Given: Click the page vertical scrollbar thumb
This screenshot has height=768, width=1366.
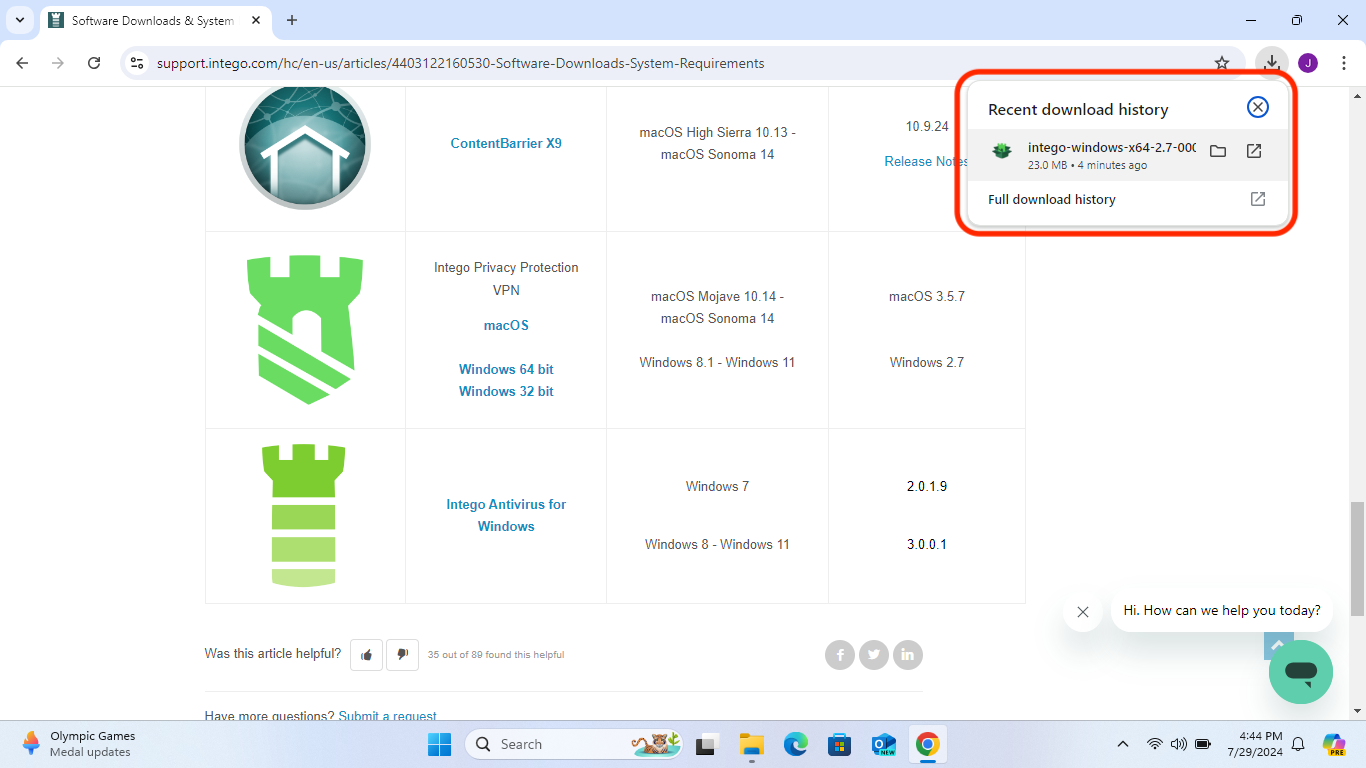Looking at the screenshot, I should pyautogui.click(x=1358, y=559).
